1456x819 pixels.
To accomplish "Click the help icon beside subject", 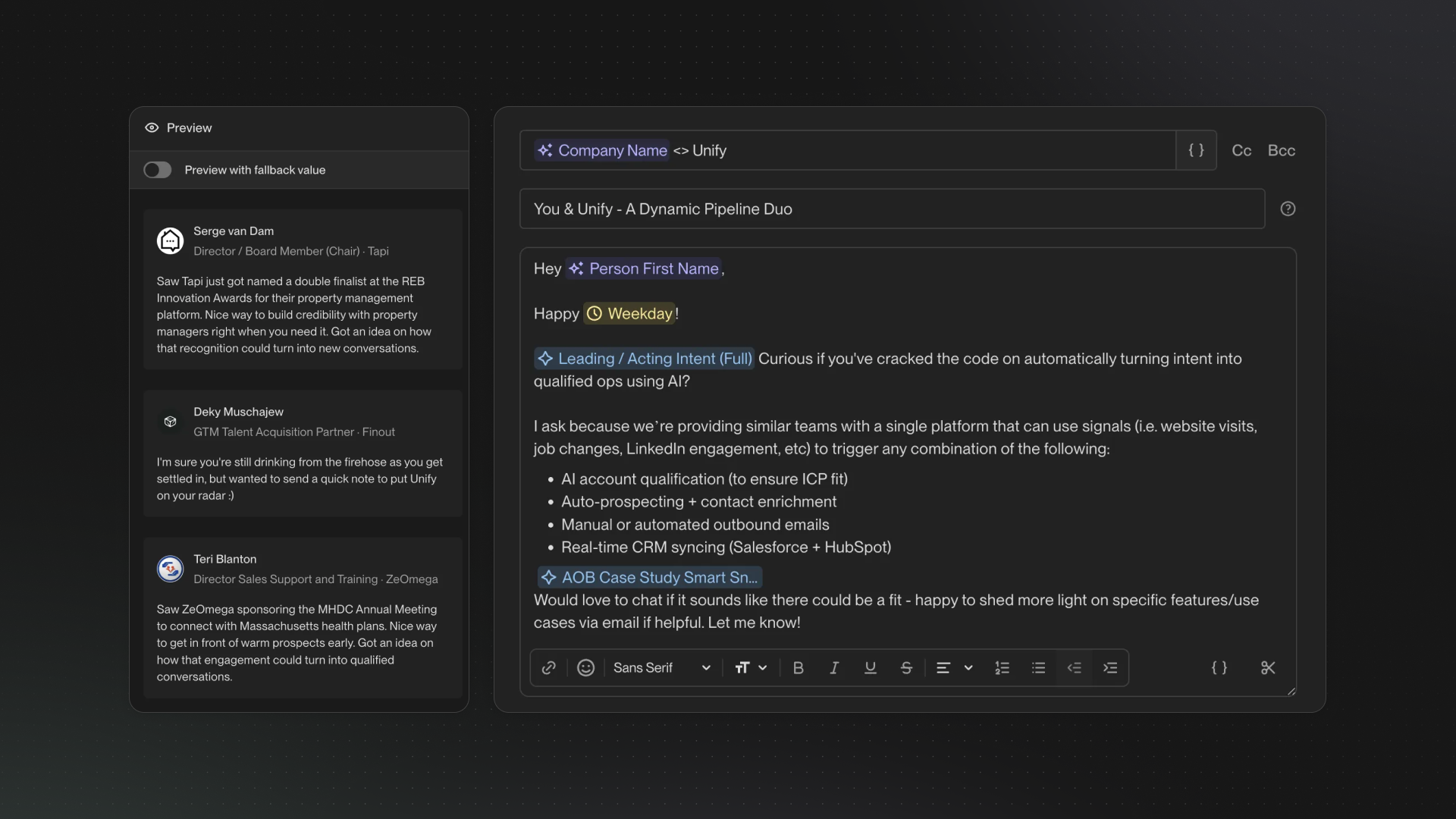I will (x=1288, y=209).
